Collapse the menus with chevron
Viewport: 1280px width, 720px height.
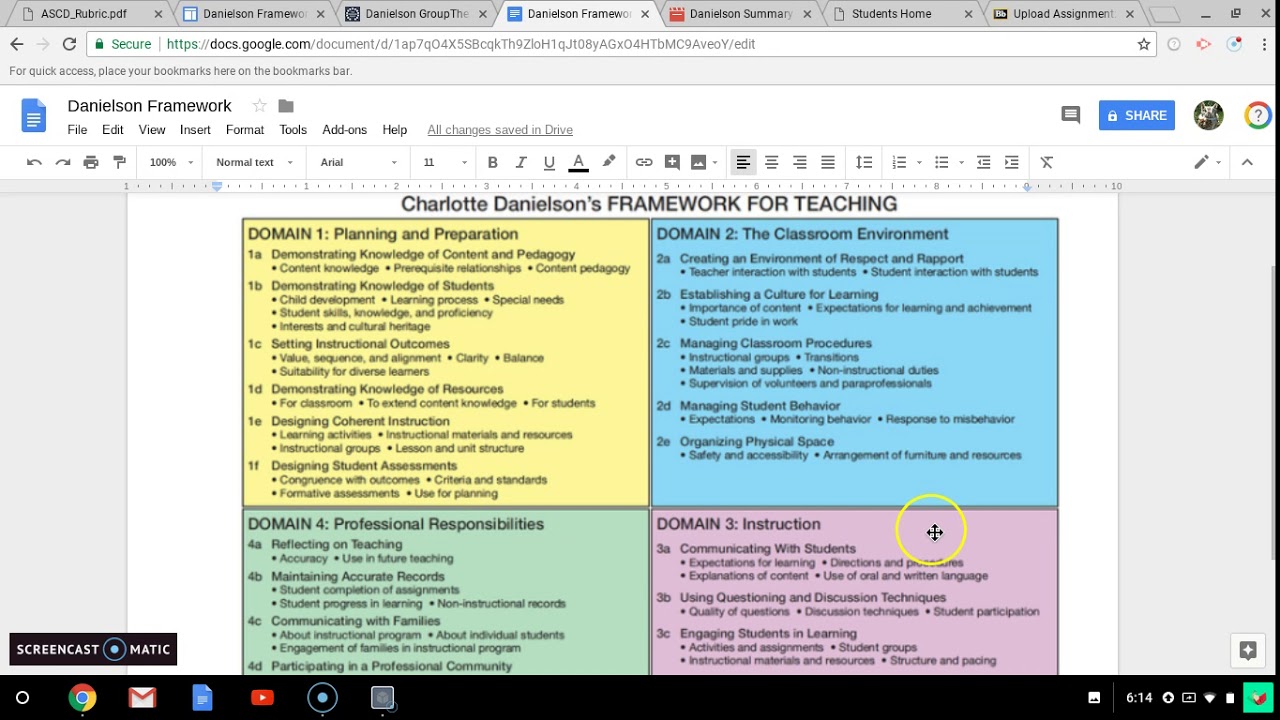pos(1247,162)
